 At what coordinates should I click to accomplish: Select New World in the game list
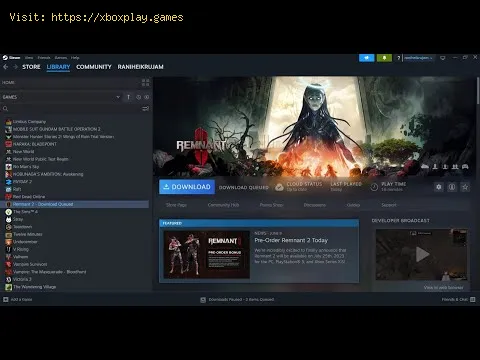tap(23, 152)
